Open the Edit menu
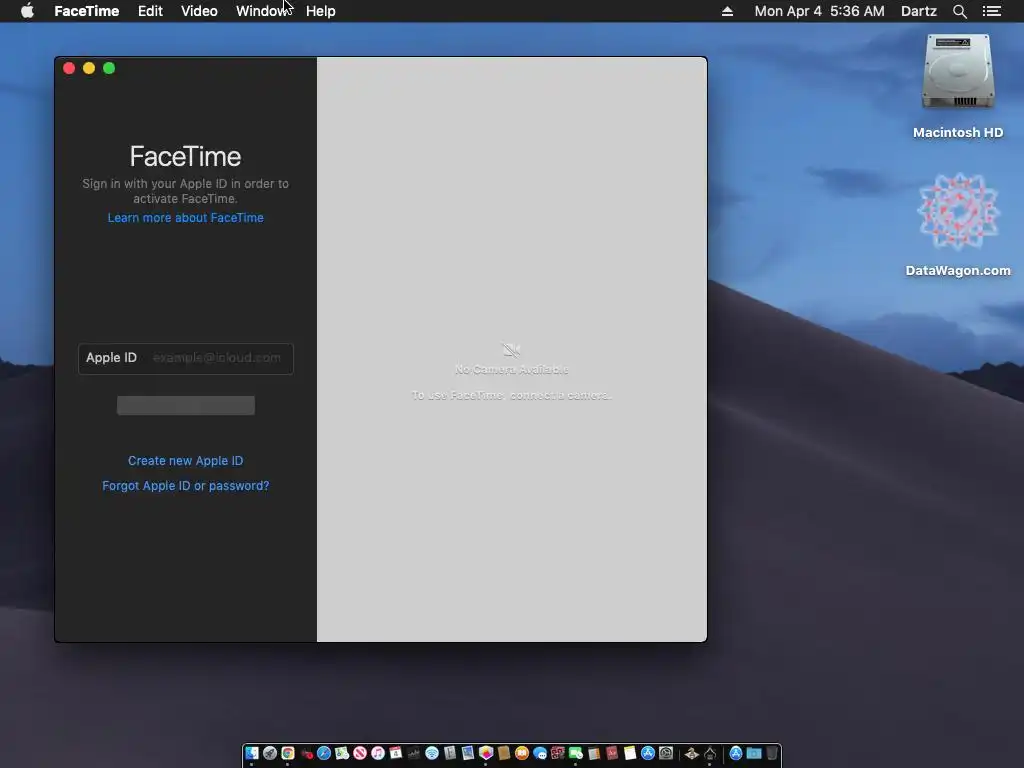The height and width of the screenshot is (768, 1024). coord(150,11)
